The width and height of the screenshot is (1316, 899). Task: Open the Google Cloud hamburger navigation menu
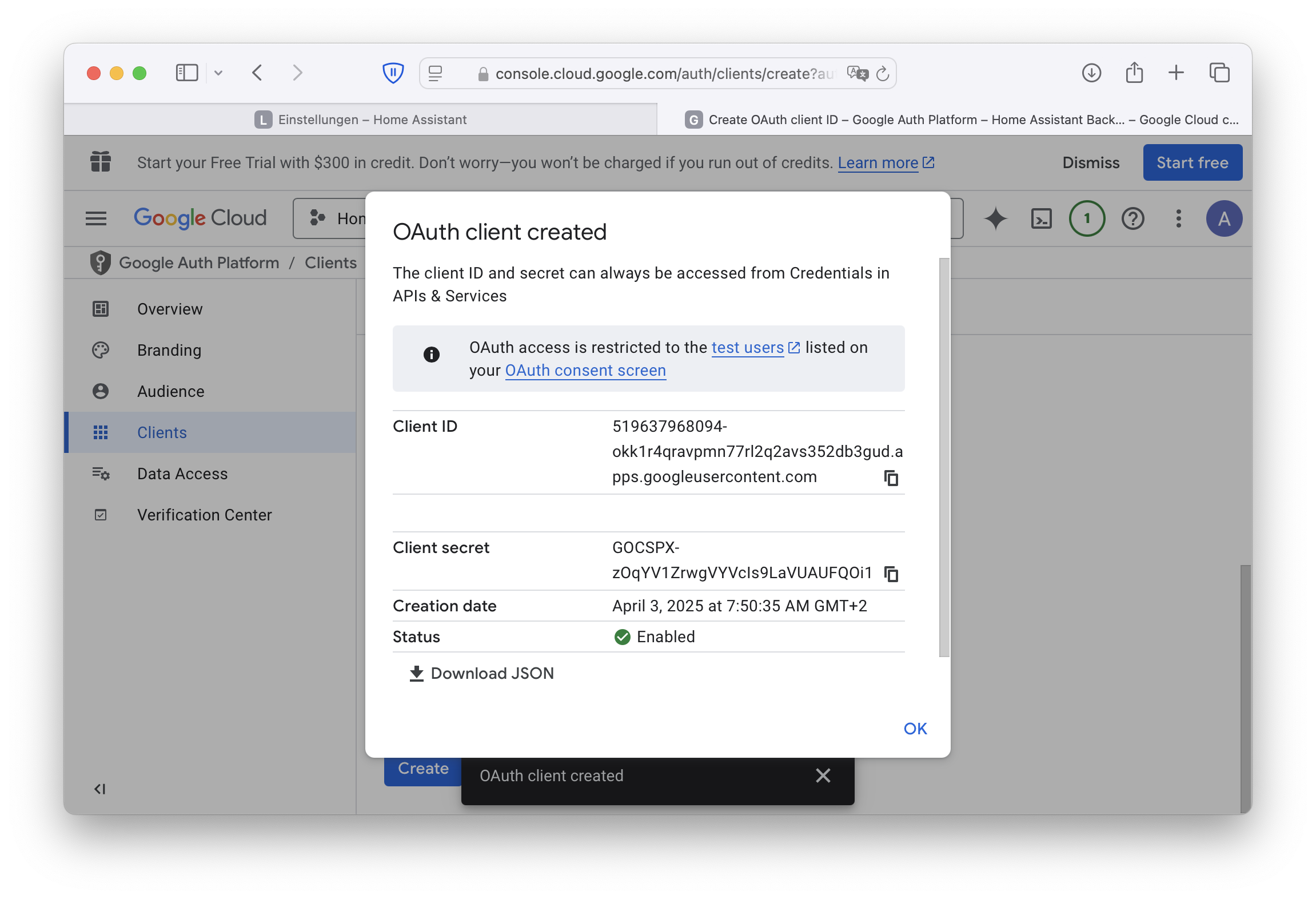(x=96, y=218)
